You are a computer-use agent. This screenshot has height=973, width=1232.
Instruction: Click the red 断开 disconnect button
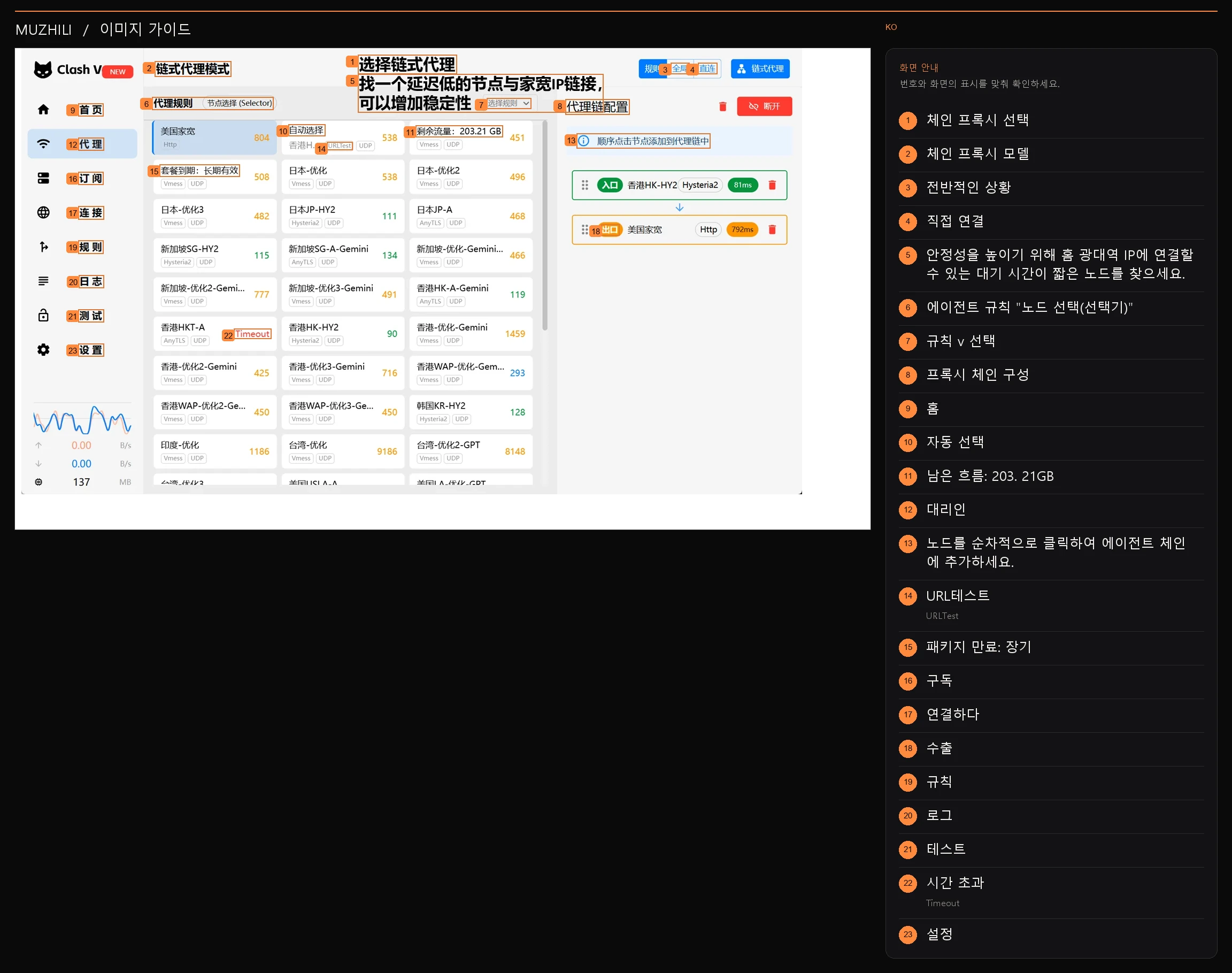764,106
